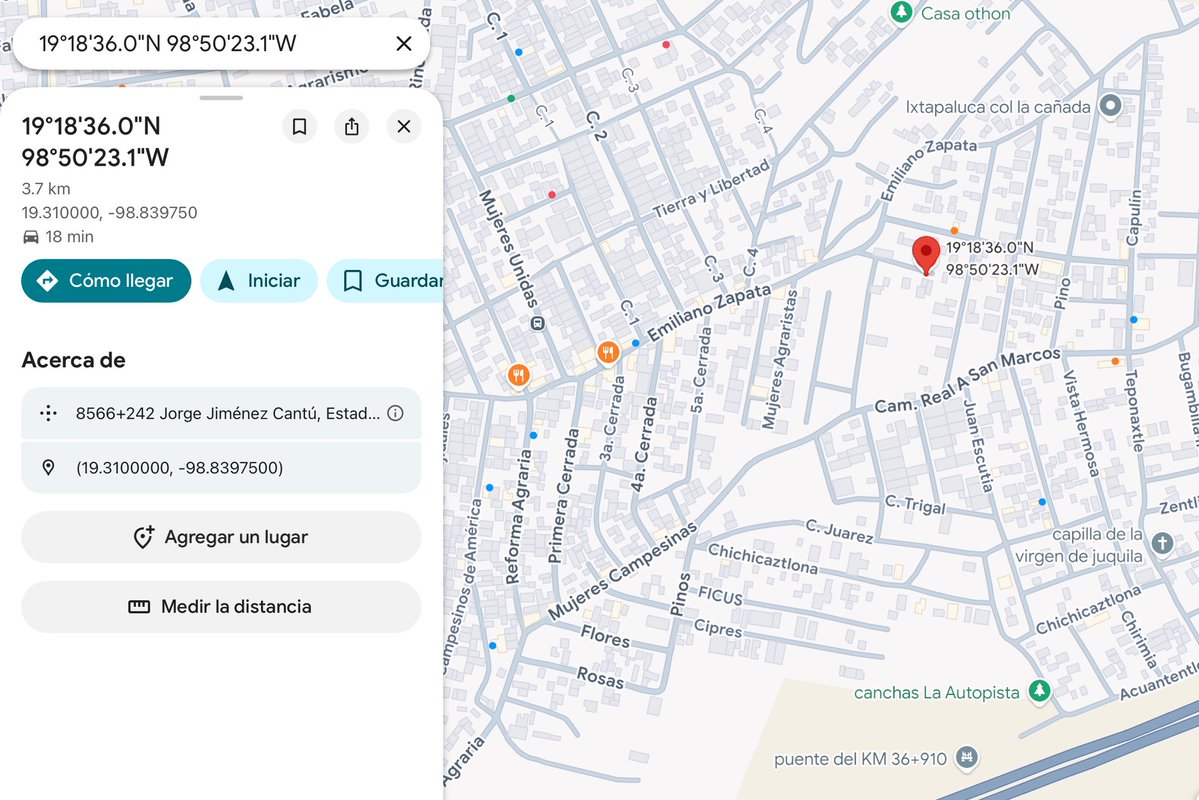The width and height of the screenshot is (1199, 800).
Task: Tap the Cómo llegar directions button
Action: [106, 281]
